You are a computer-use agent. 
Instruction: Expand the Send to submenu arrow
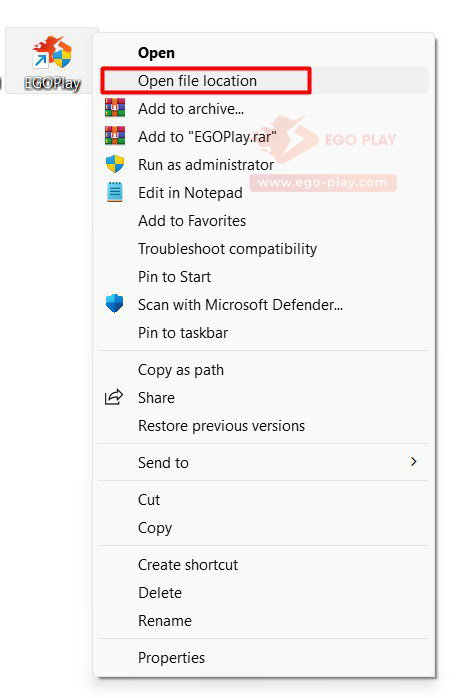pyautogui.click(x=413, y=462)
